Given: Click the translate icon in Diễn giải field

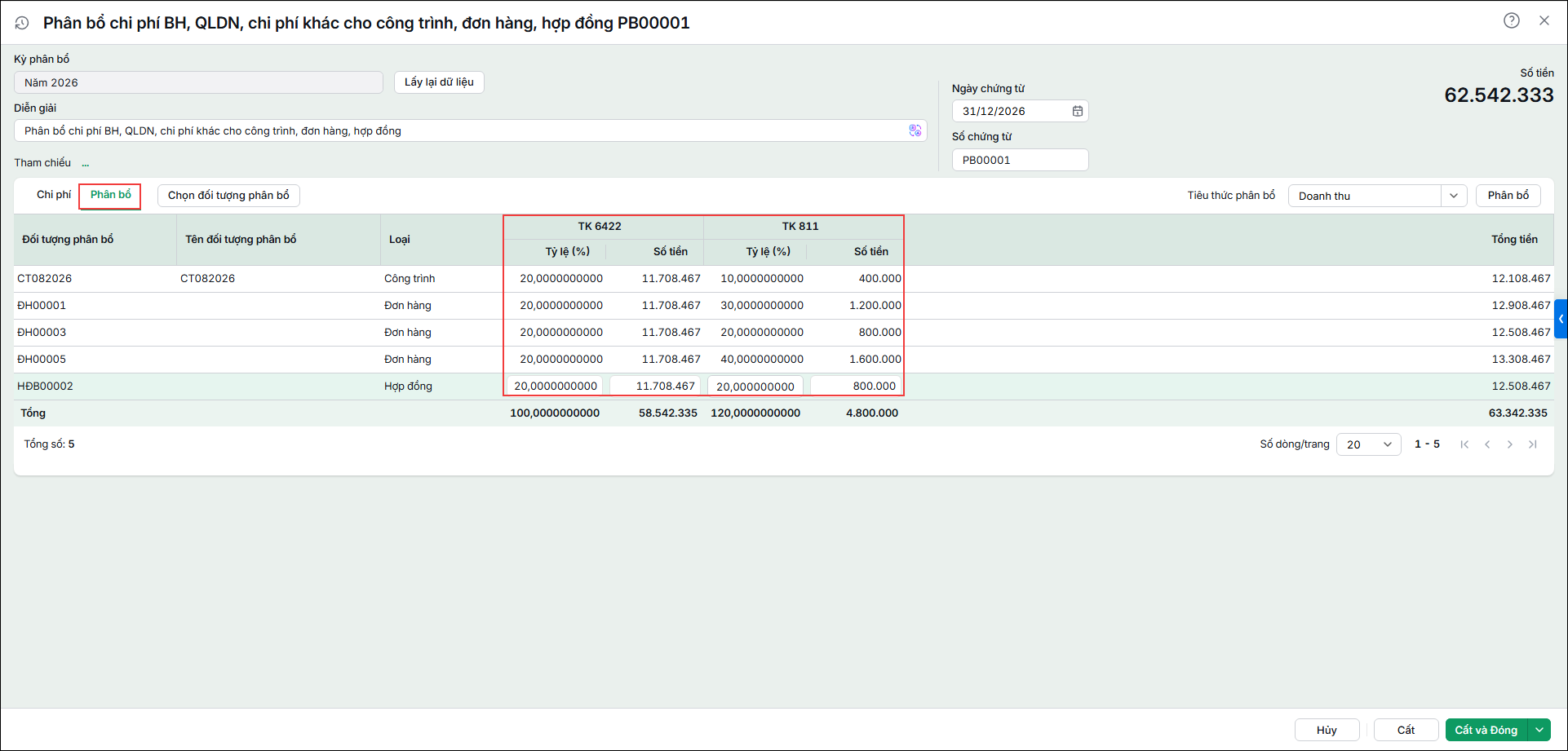Looking at the screenshot, I should [x=915, y=130].
